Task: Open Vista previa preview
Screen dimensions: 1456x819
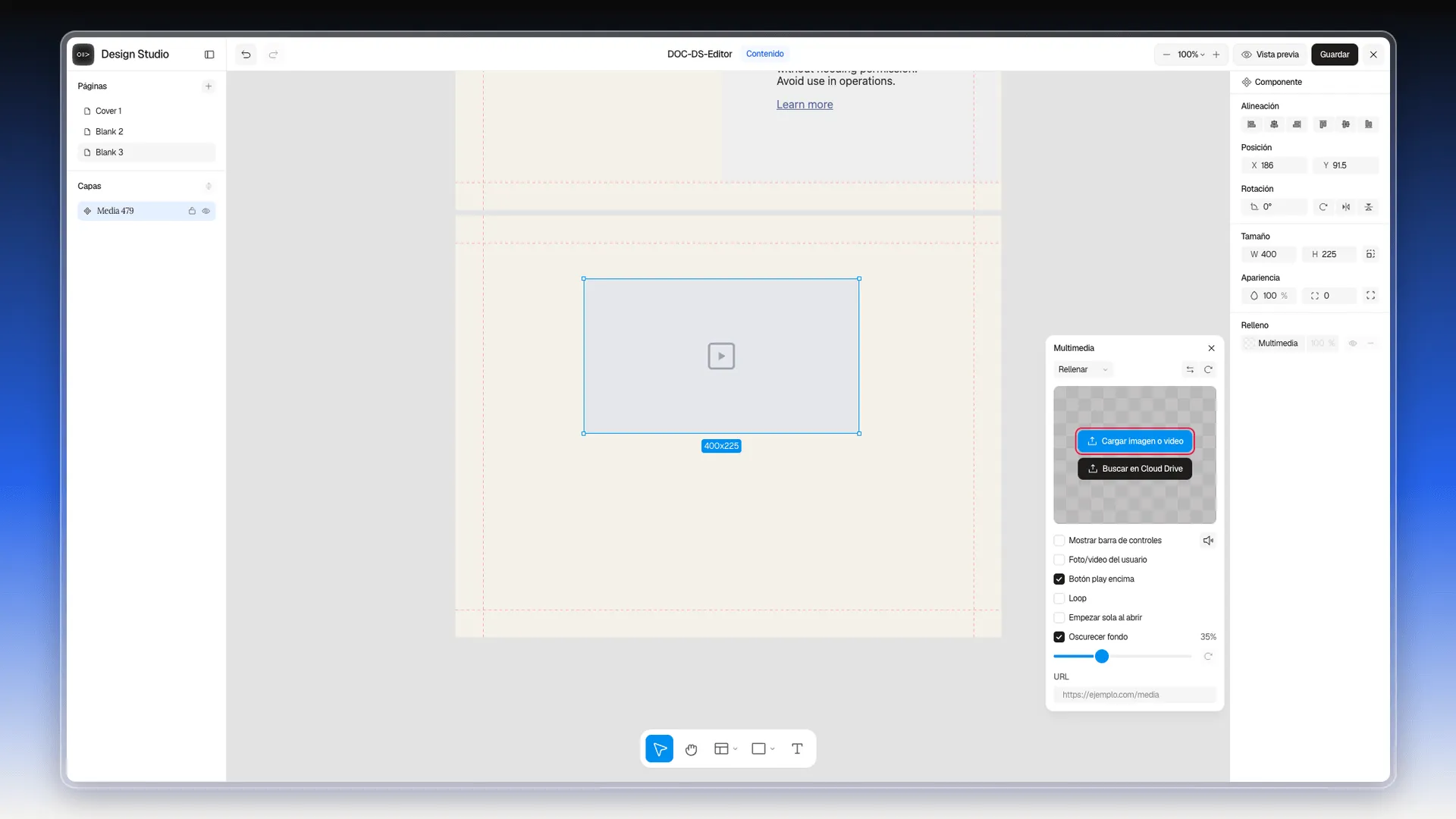Action: click(x=1270, y=55)
